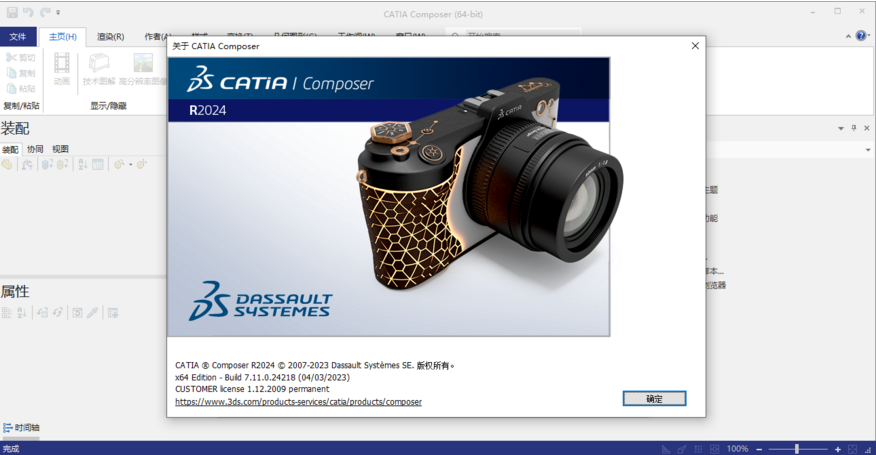Viewport: 876px width, 455px height.
Task: Click the help question mark icon
Action: tap(861, 36)
